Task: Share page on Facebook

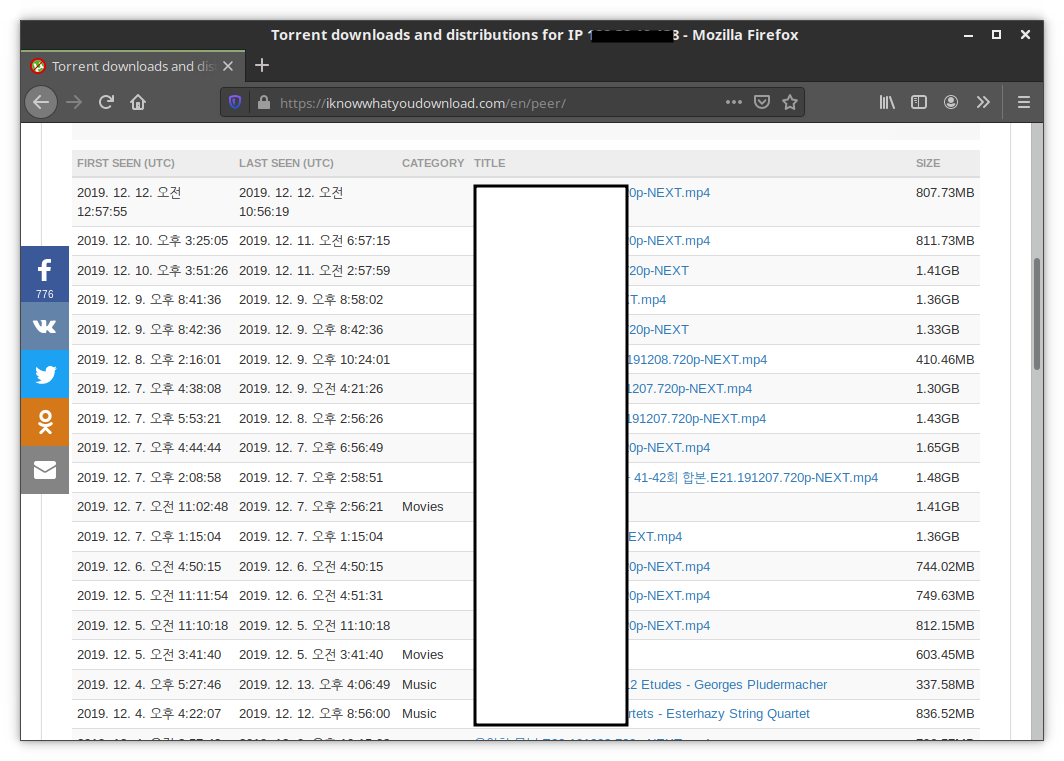Action: 45,274
